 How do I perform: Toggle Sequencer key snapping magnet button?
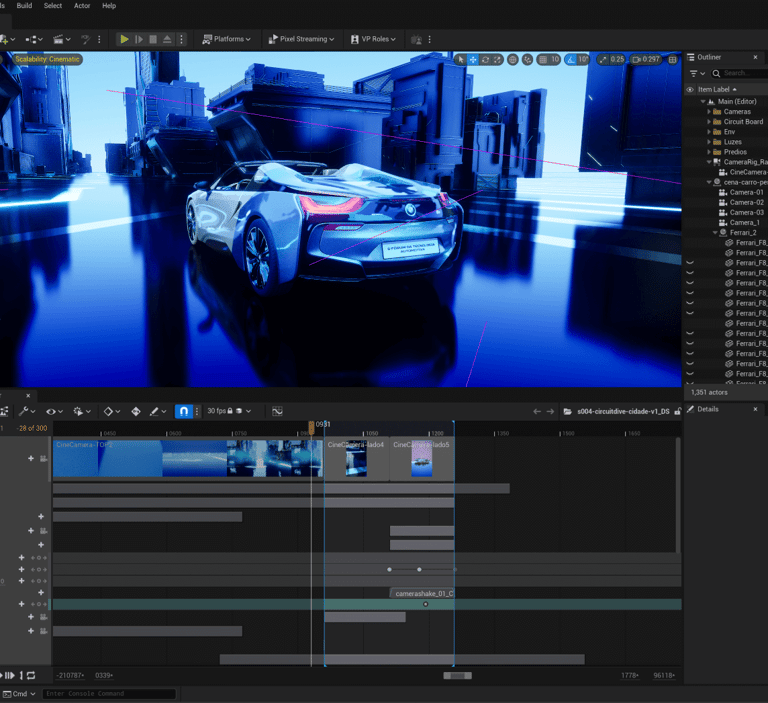[x=185, y=411]
